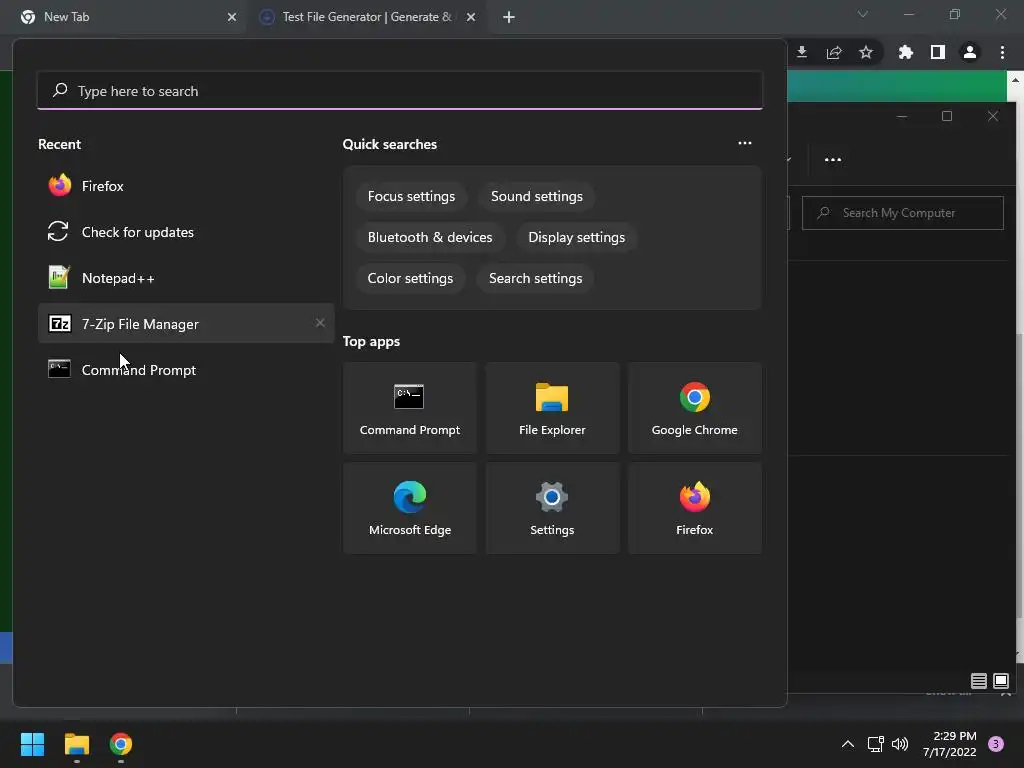Click Chrome download page icon

[802, 52]
